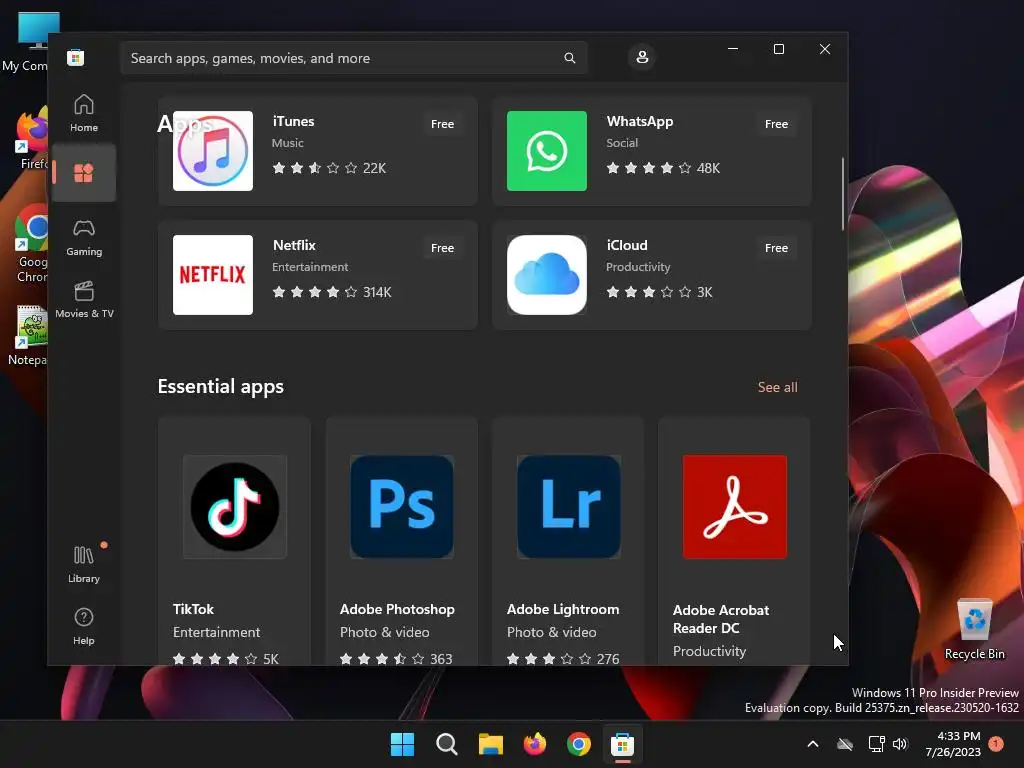Open the volume control in system tray
The image size is (1024, 768).
(x=900, y=744)
